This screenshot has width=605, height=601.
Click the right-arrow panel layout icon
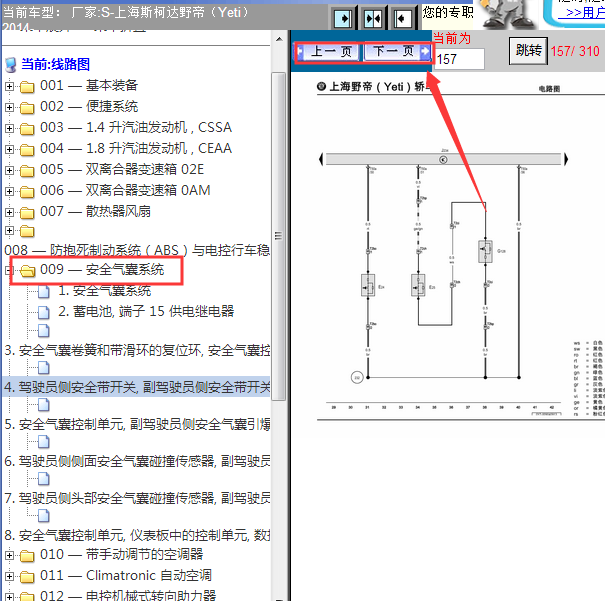coord(343,18)
